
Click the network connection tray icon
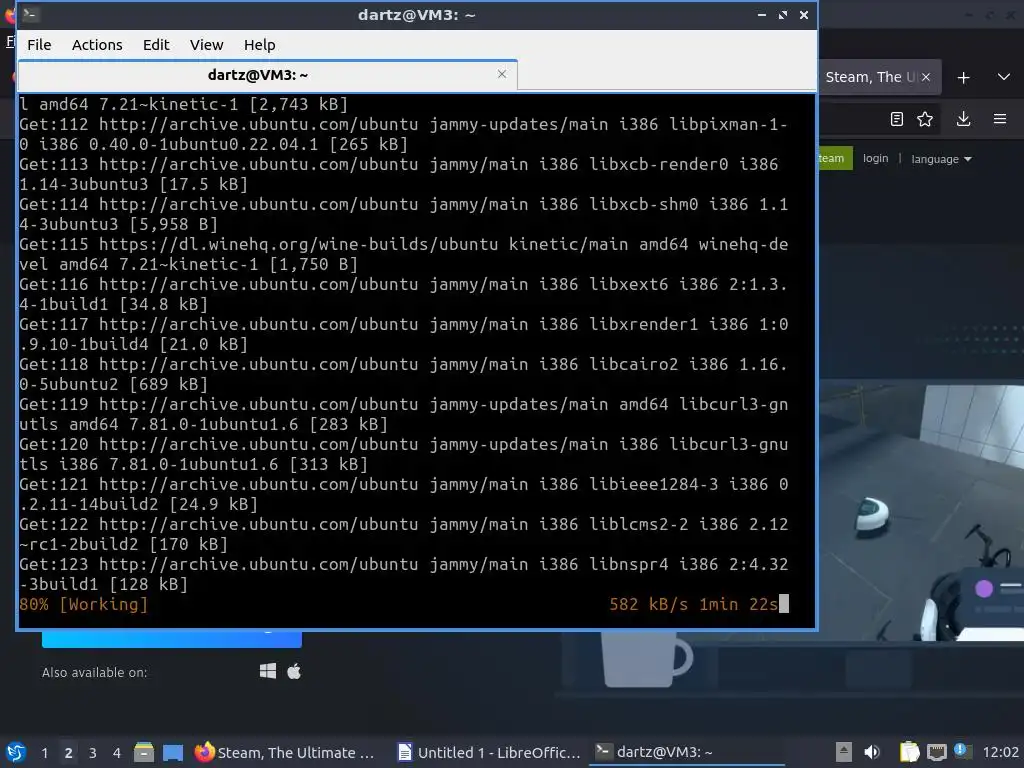(x=936, y=752)
